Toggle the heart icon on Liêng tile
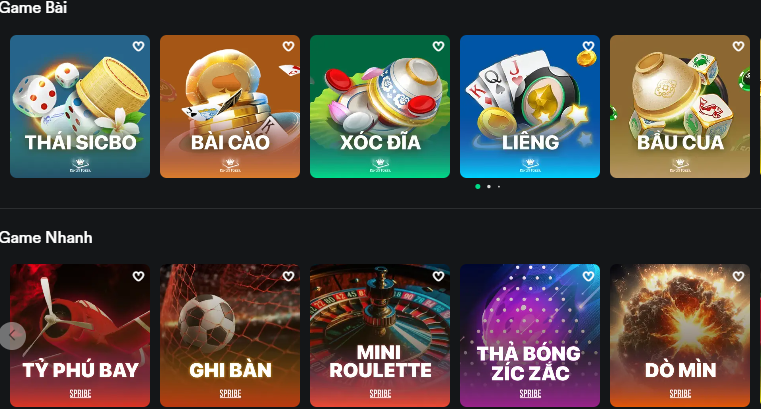Screen dimensions: 761x409 point(588,46)
